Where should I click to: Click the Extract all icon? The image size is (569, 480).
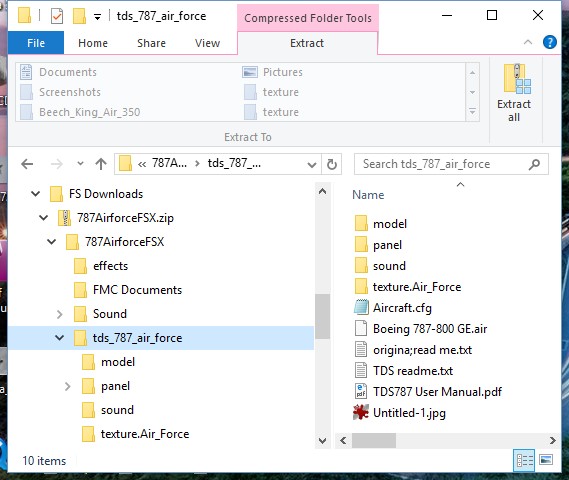tap(517, 79)
